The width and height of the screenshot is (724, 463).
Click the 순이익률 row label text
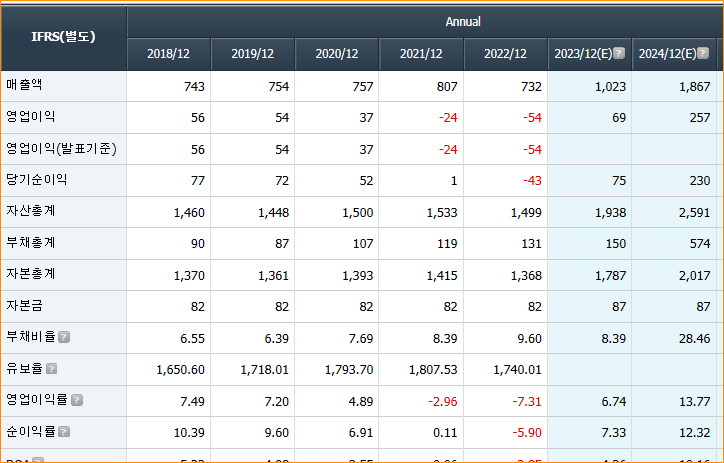30,432
